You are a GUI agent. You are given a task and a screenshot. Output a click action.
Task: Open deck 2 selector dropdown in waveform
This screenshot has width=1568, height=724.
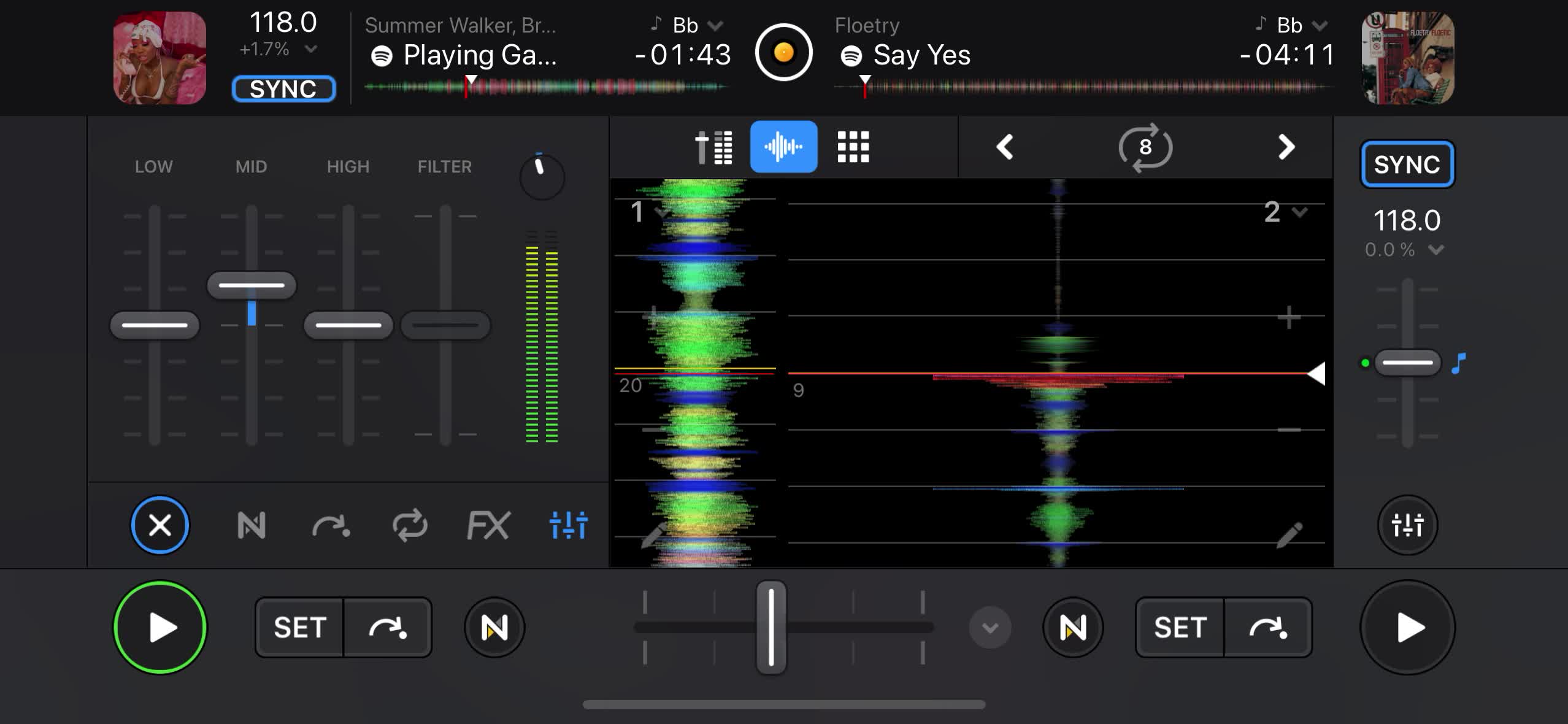point(1286,212)
